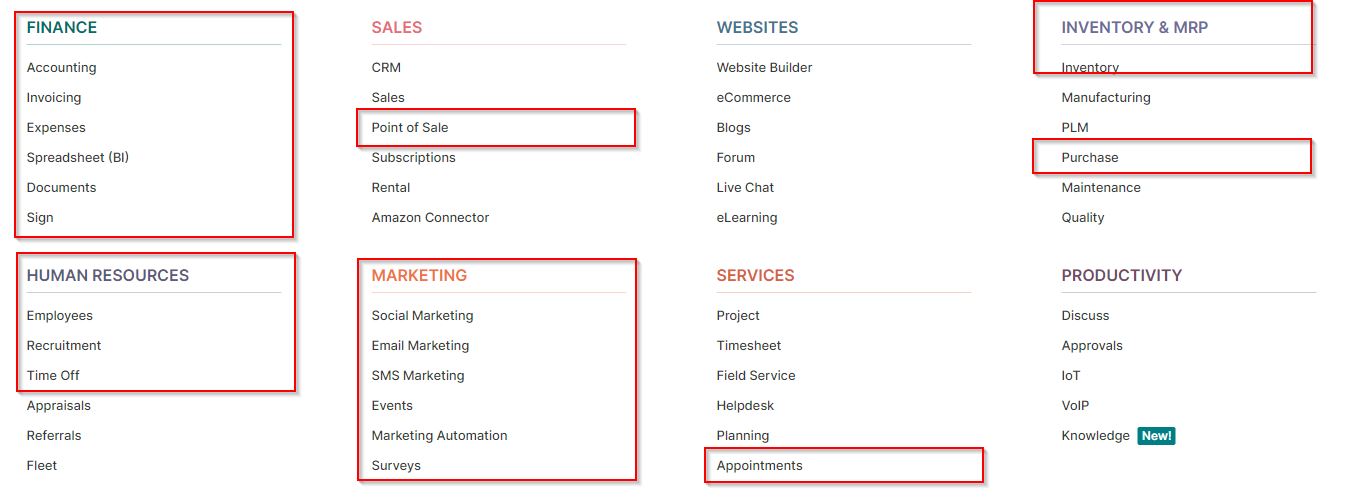The height and width of the screenshot is (498, 1346).
Task: Open the VoIP link under Productivity
Action: tap(1075, 406)
